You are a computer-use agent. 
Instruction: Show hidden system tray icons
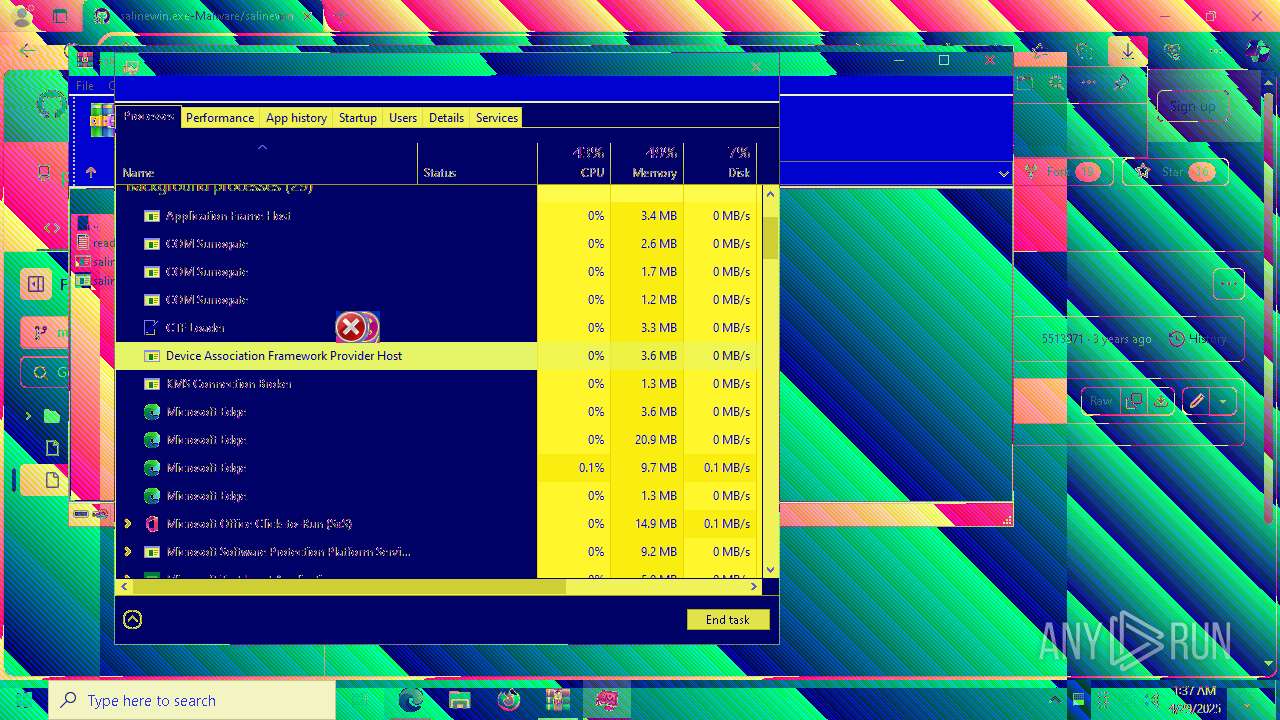[1057, 700]
